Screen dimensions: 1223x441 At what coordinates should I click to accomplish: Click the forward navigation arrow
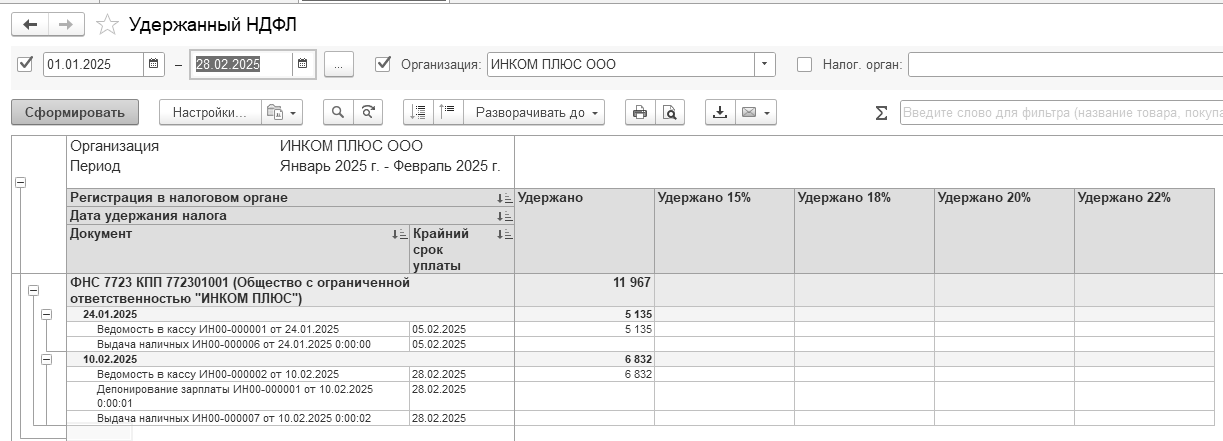point(64,23)
